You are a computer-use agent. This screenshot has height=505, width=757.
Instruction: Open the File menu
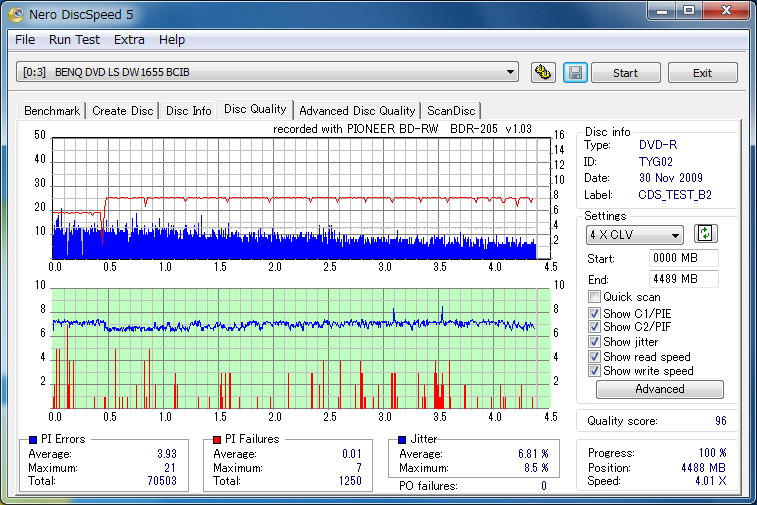point(25,40)
